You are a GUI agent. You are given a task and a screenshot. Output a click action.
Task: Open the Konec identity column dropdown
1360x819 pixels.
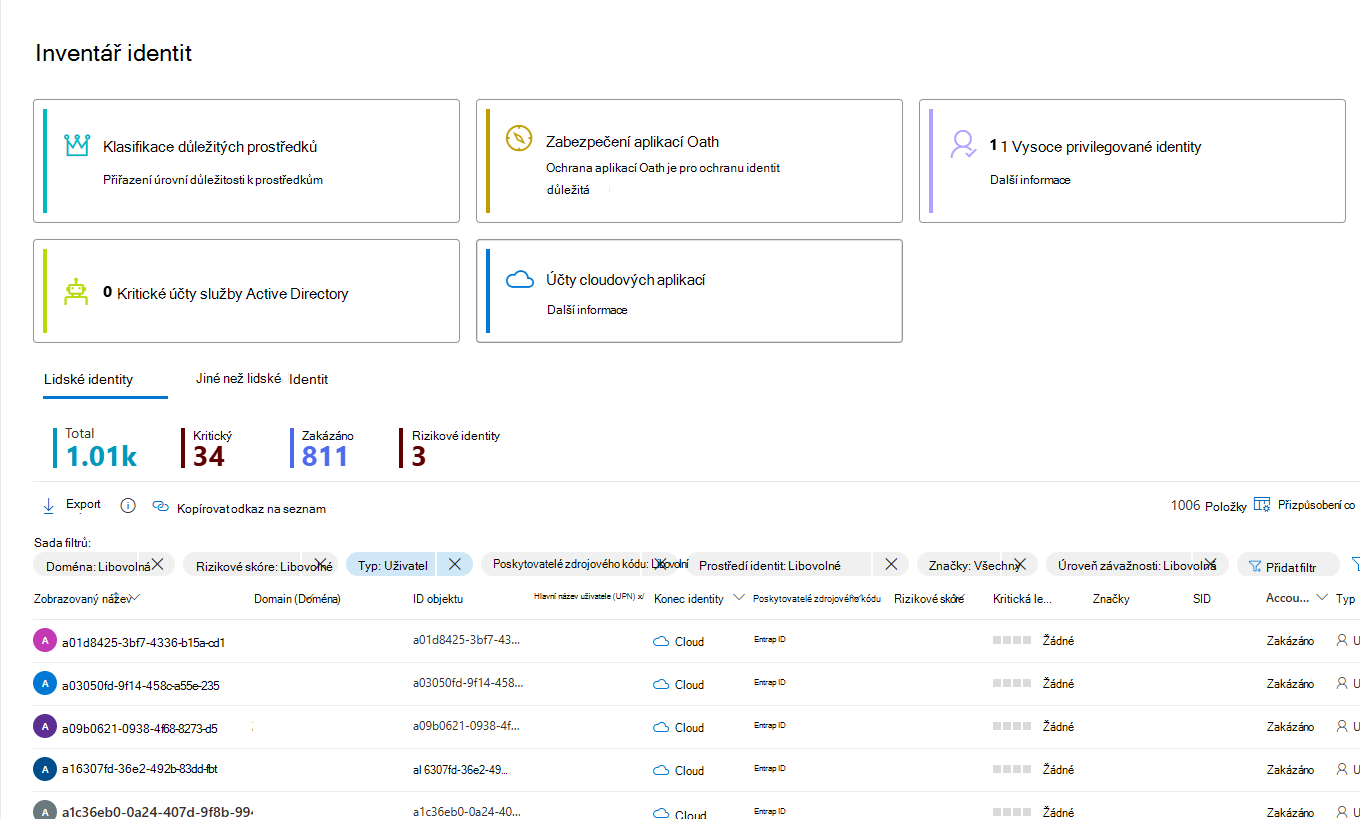739,598
